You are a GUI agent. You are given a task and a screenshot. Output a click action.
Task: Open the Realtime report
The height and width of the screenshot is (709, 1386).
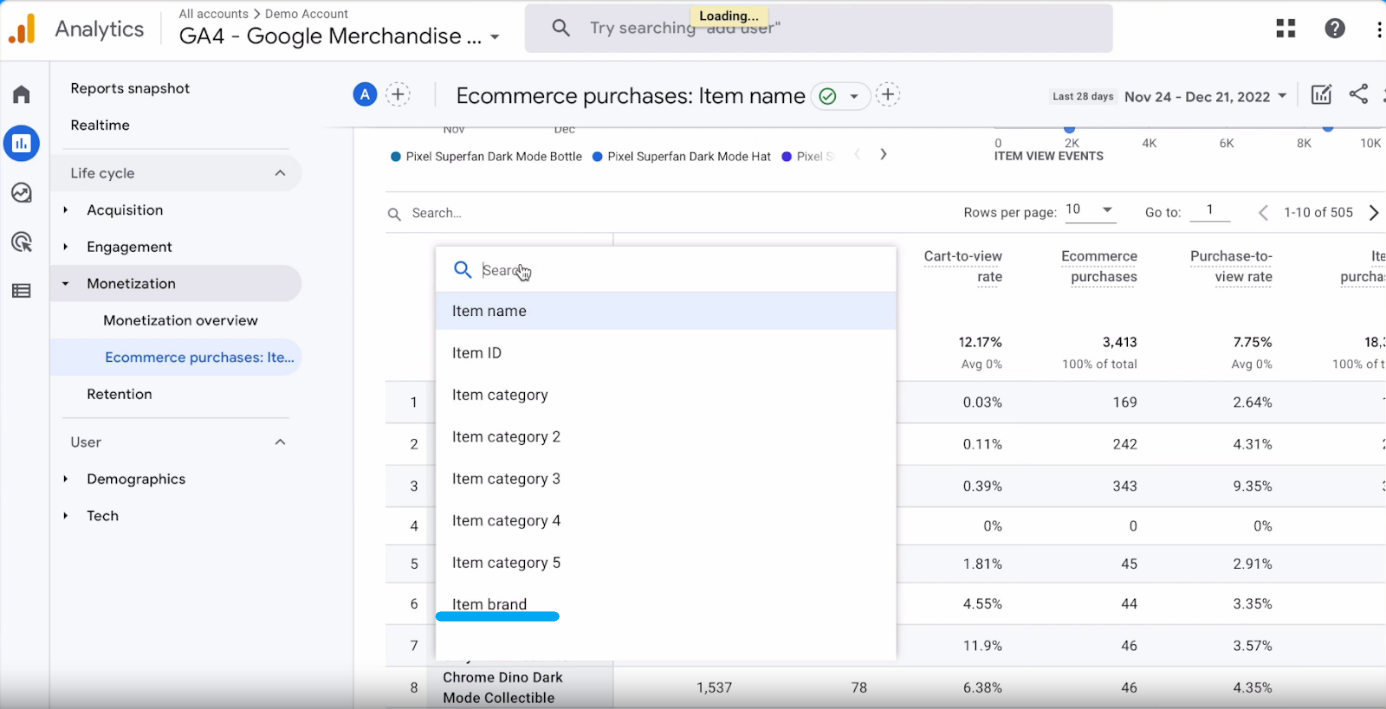coord(100,125)
